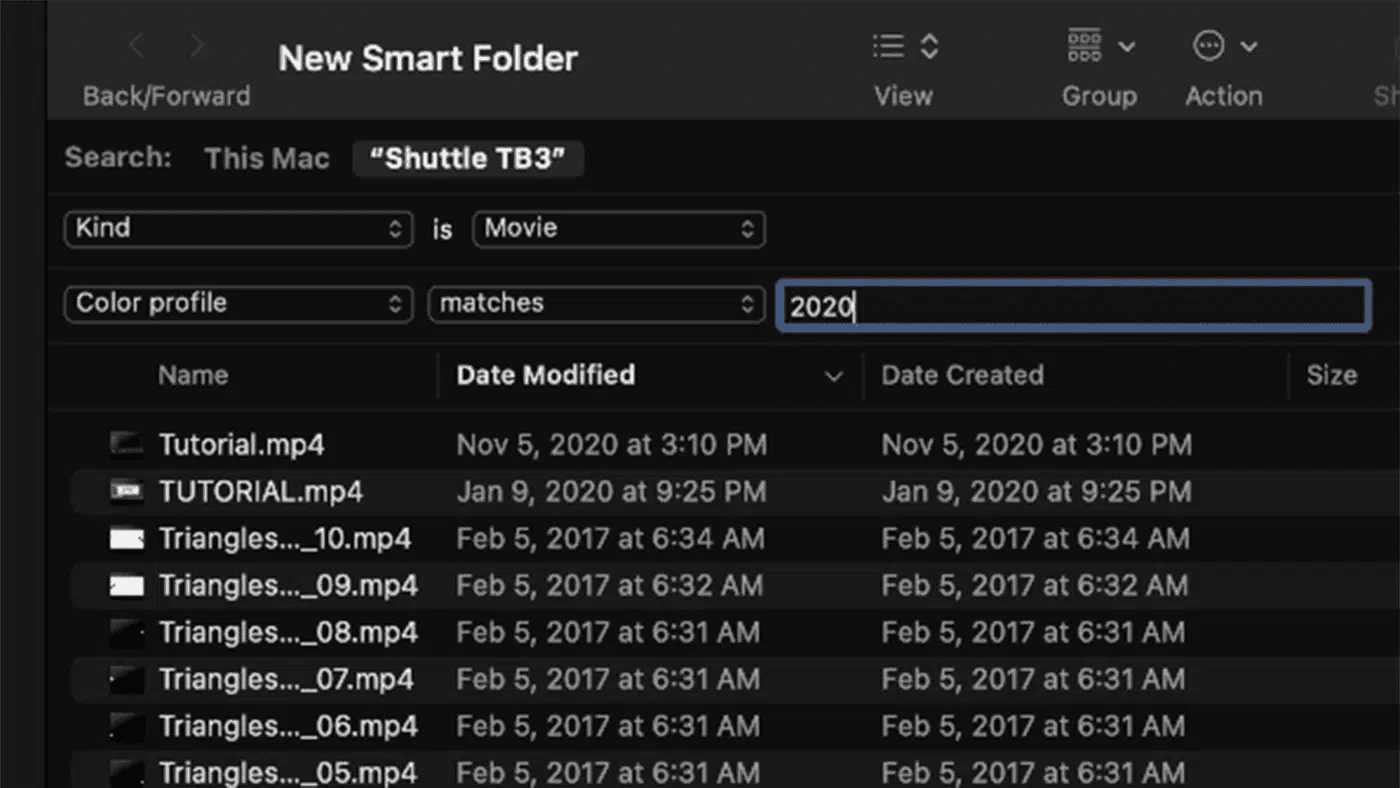Click the Date Modified column header
1400x788 pixels.
coord(546,375)
